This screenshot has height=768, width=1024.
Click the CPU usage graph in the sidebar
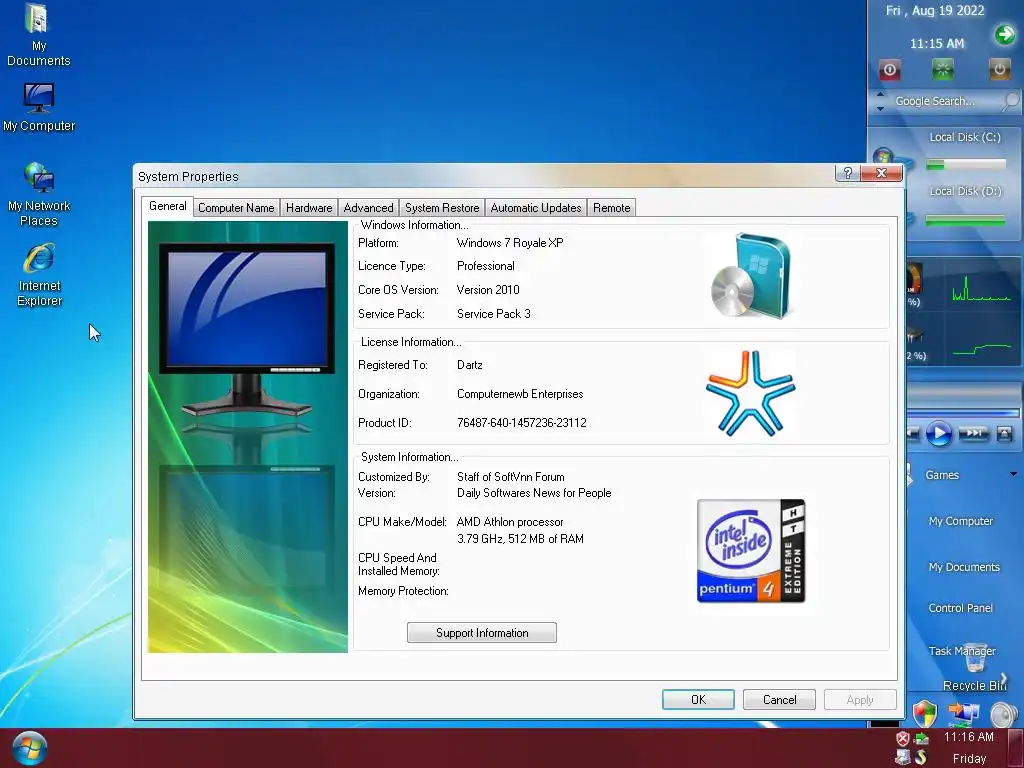click(982, 289)
